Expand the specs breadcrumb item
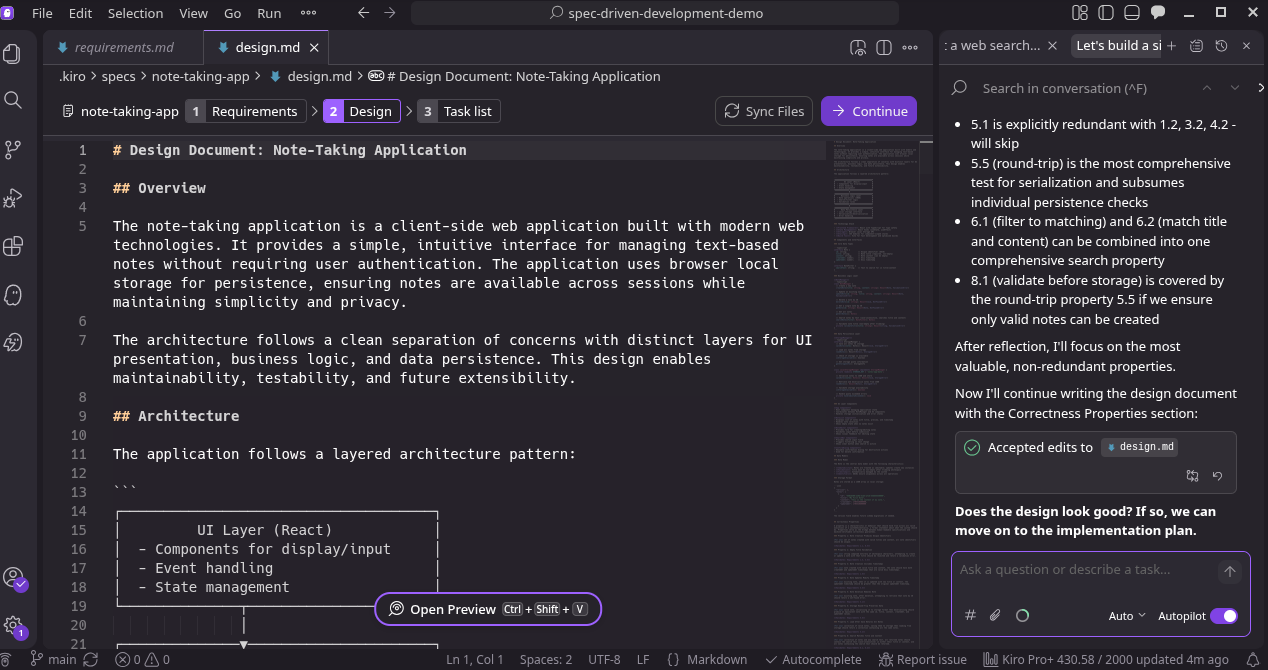 click(x=118, y=76)
